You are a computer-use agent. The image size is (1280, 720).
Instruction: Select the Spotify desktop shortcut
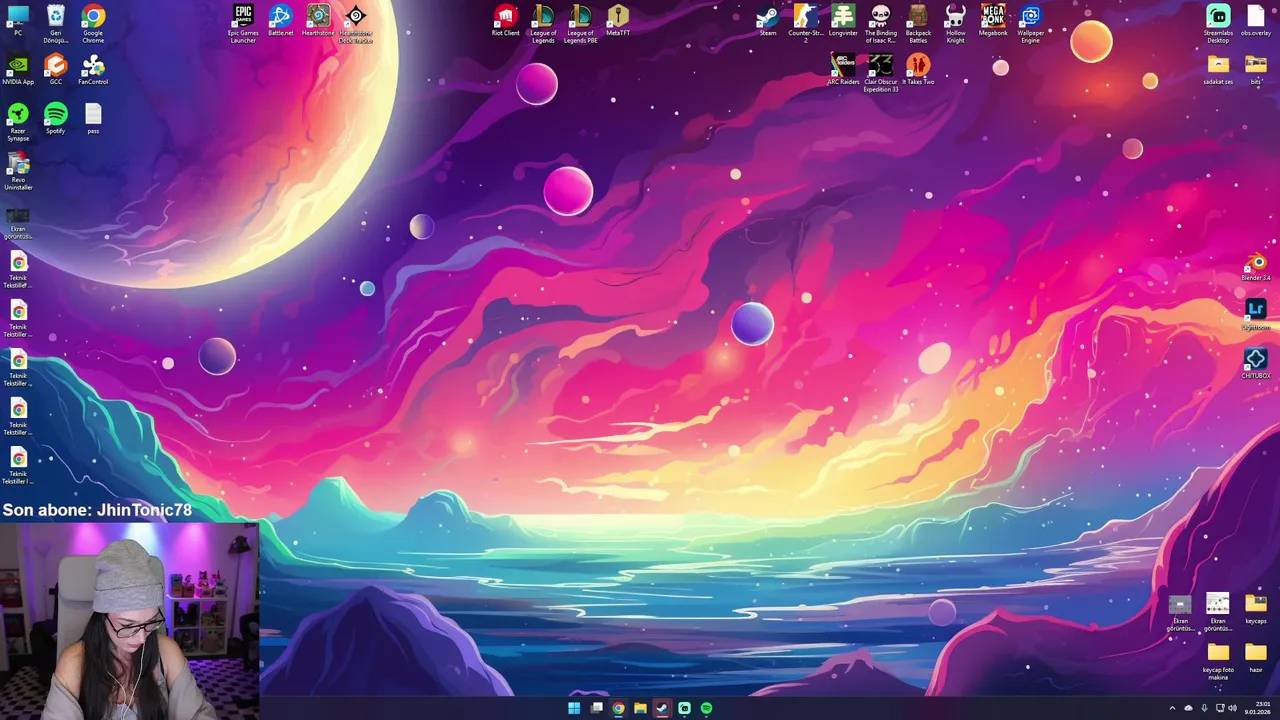56,118
